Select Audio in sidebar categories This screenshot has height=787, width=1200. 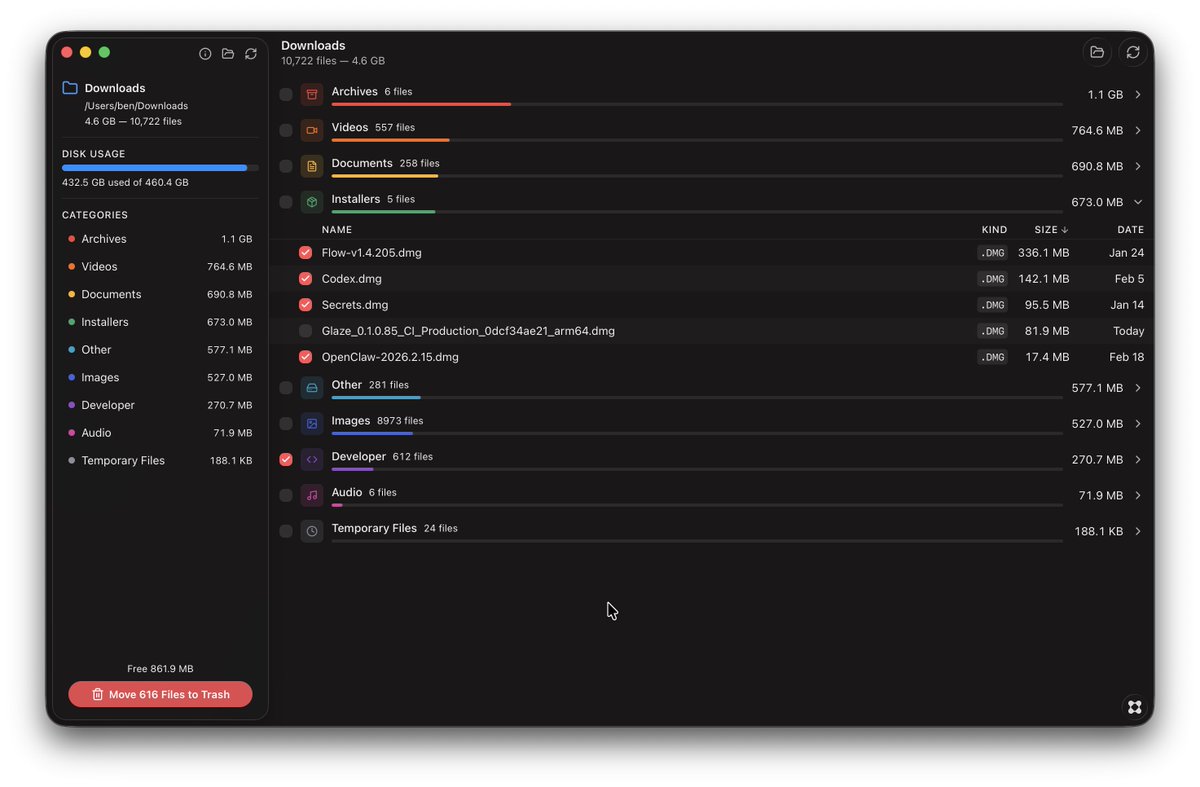click(x=160, y=433)
